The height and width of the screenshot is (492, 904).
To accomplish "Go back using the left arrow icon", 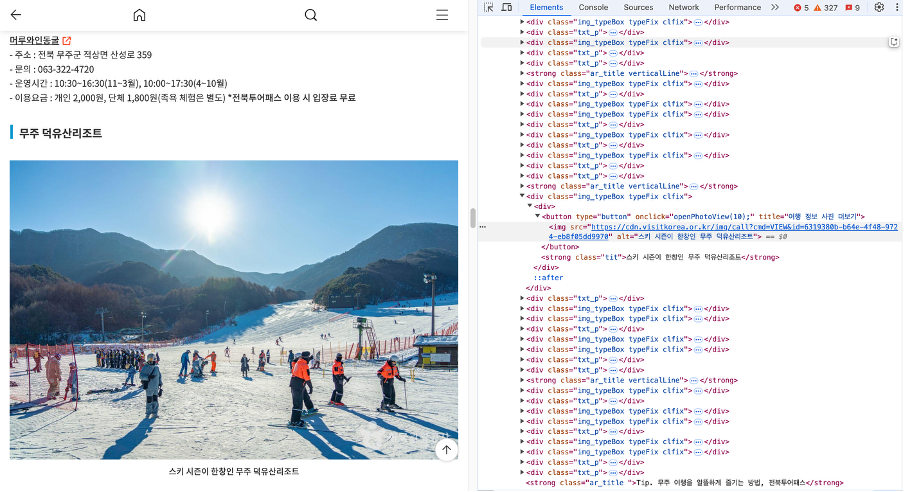I will [16, 15].
